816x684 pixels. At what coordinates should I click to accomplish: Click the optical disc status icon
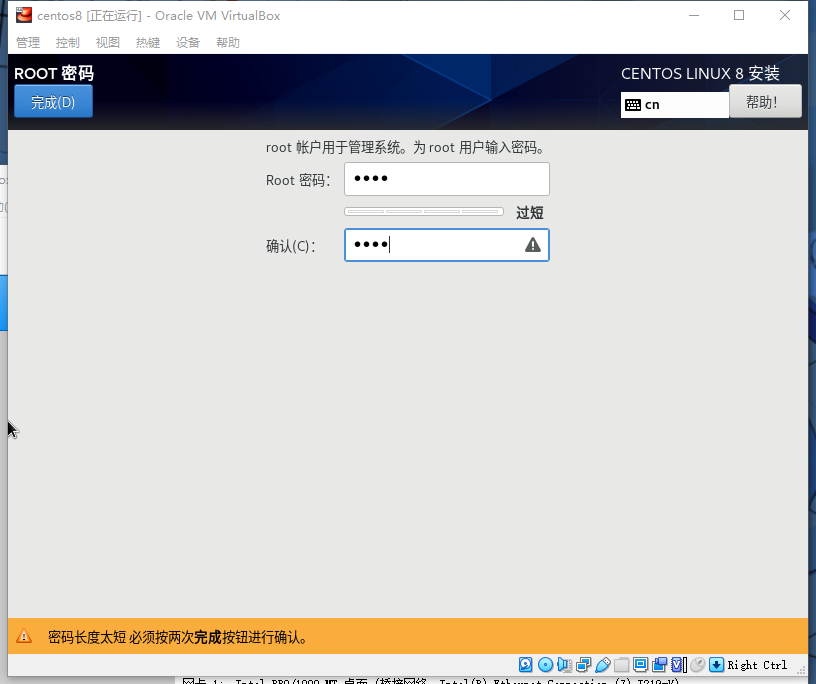tap(545, 665)
